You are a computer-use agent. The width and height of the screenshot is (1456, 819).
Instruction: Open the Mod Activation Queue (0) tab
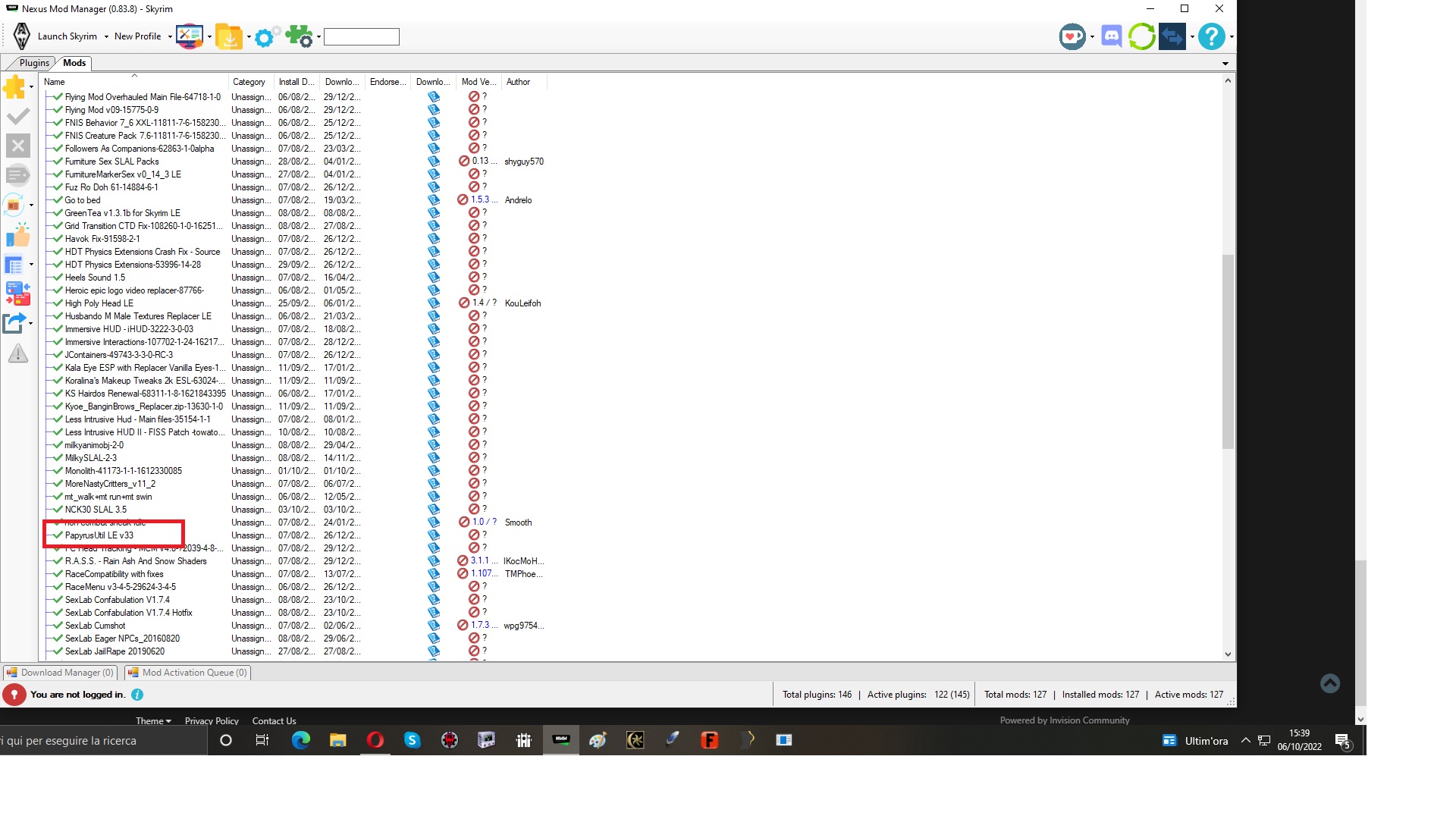coord(187,673)
